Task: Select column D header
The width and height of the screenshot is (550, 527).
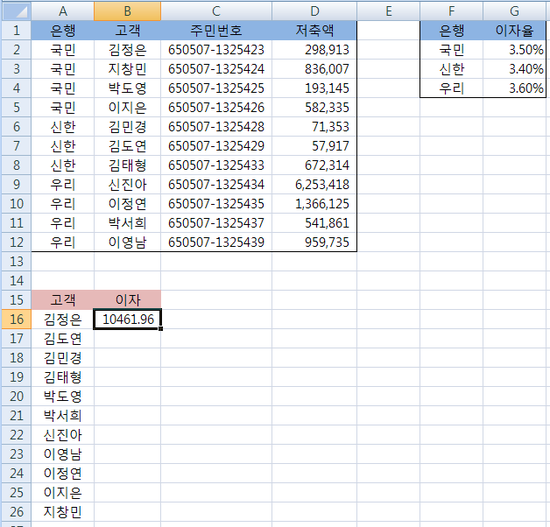Action: pos(314,11)
